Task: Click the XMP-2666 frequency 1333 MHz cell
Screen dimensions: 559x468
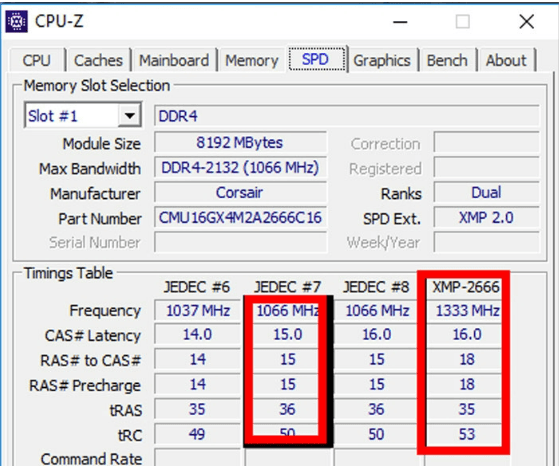Action: 467,310
